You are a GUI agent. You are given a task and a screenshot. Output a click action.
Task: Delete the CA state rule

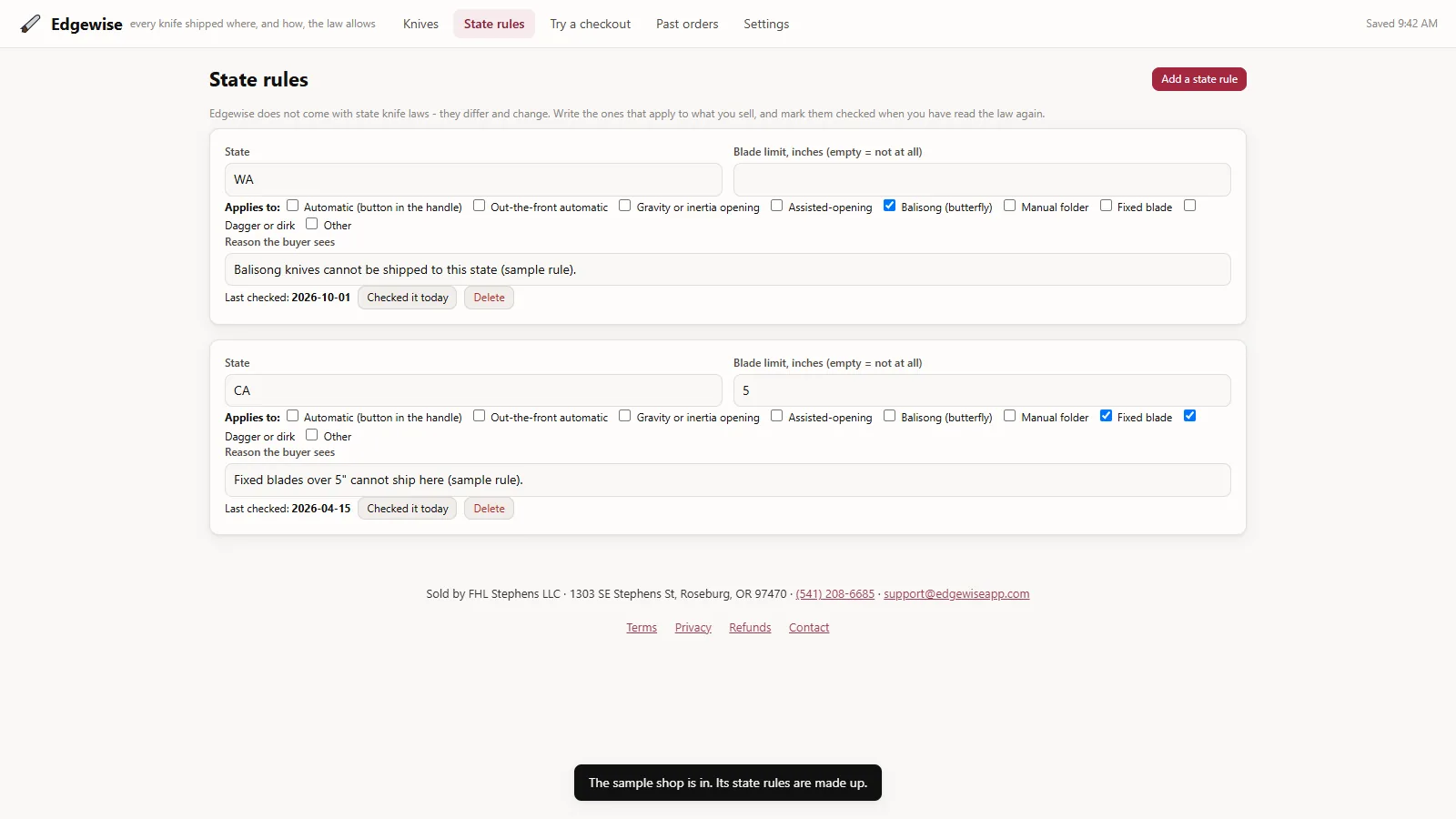click(x=489, y=509)
